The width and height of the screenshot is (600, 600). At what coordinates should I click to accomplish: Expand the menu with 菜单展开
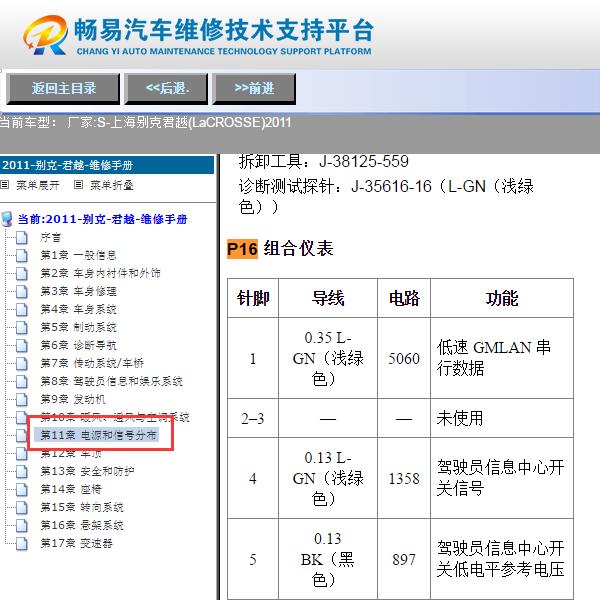tap(38, 185)
